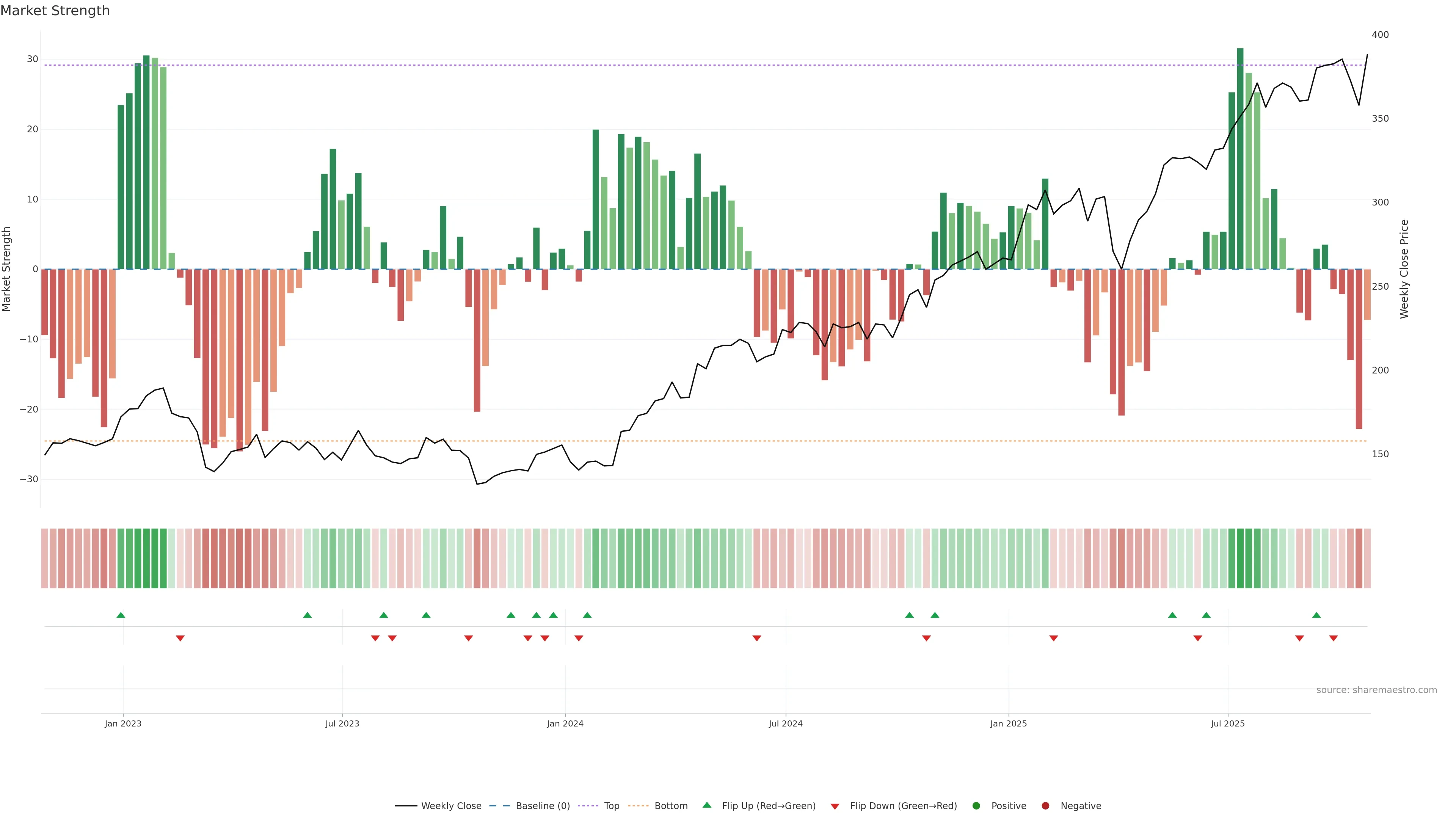
Task: Click the last green Flip Up triangle marker
Action: pos(1316,615)
